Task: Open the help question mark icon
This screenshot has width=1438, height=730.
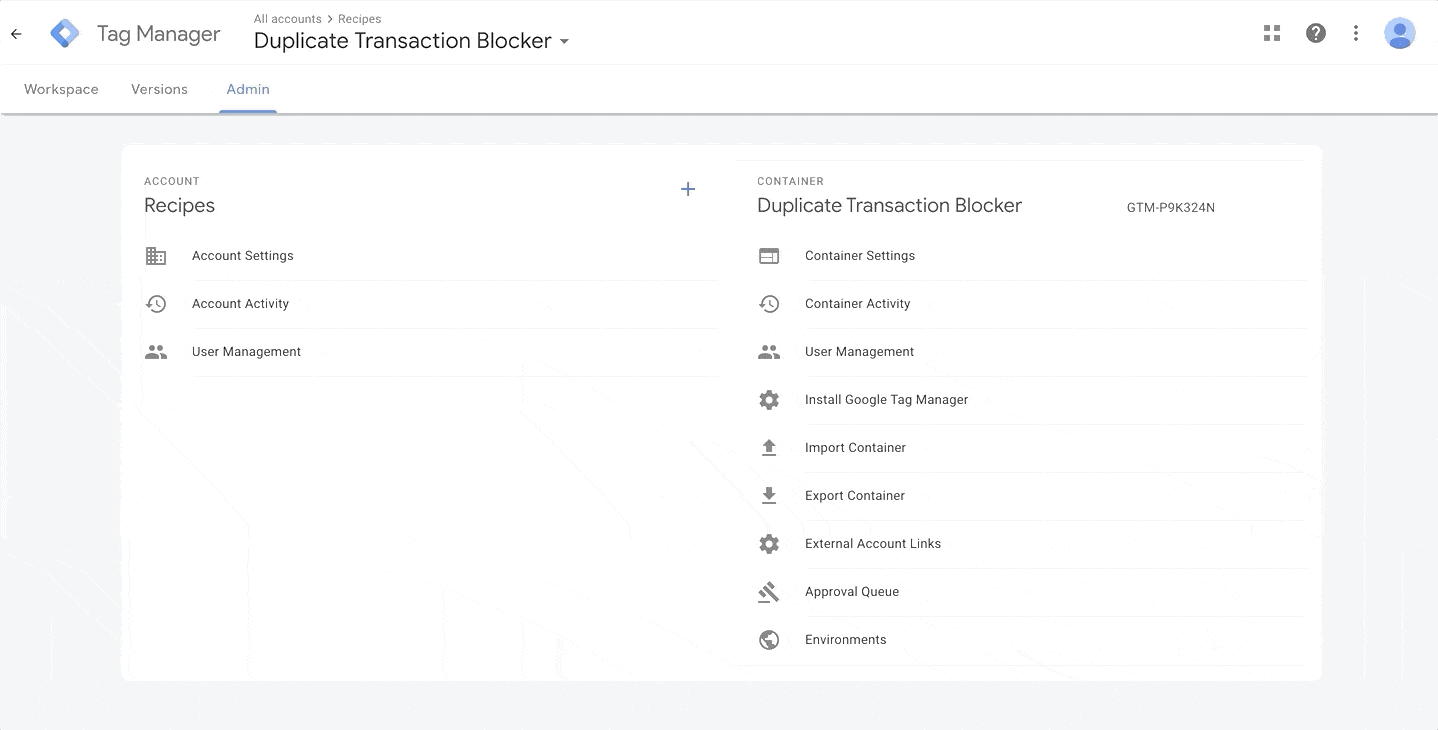Action: pos(1316,33)
